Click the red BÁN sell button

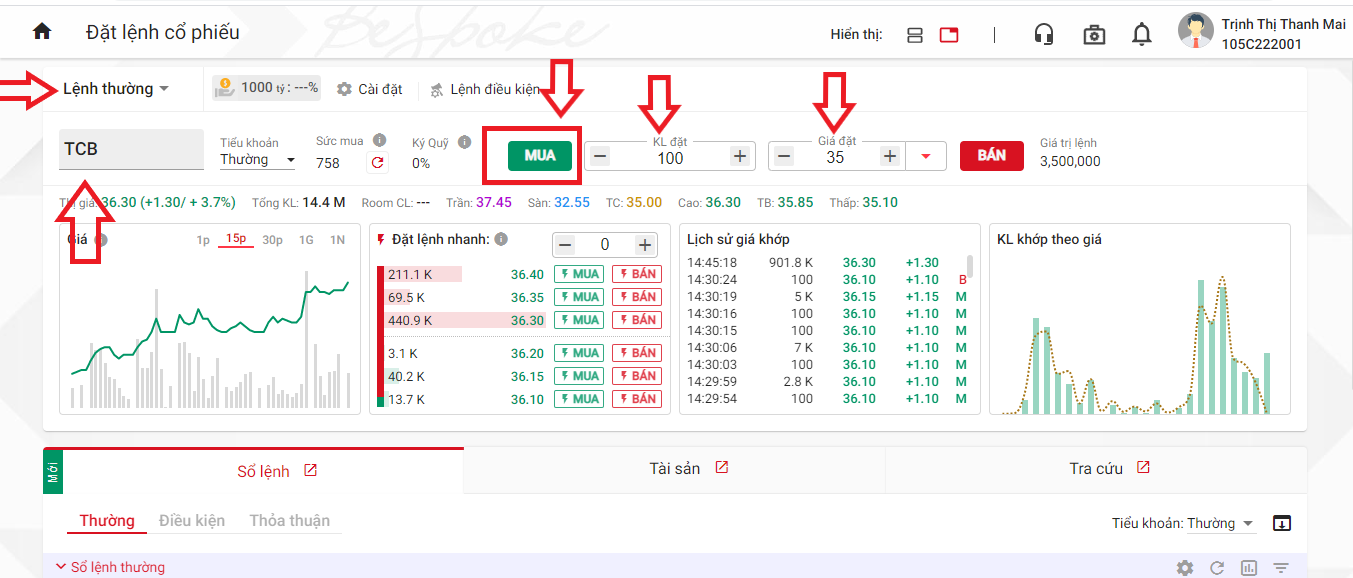coord(991,156)
